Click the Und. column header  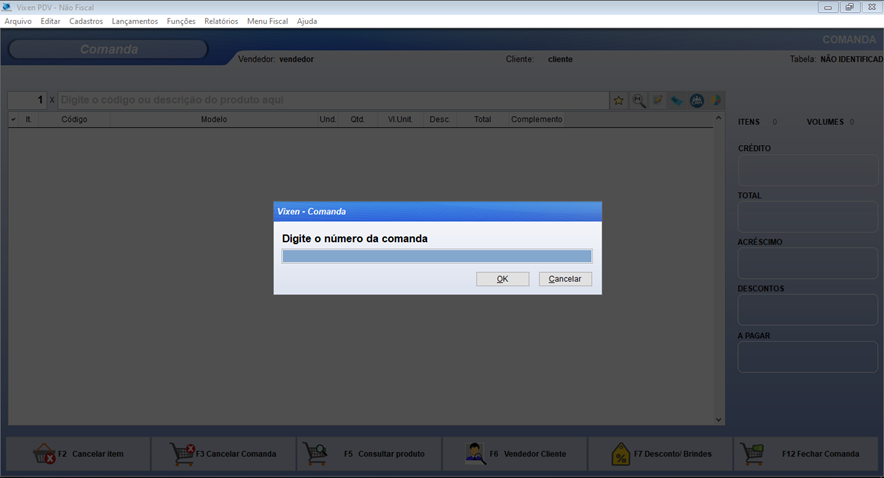[328, 120]
